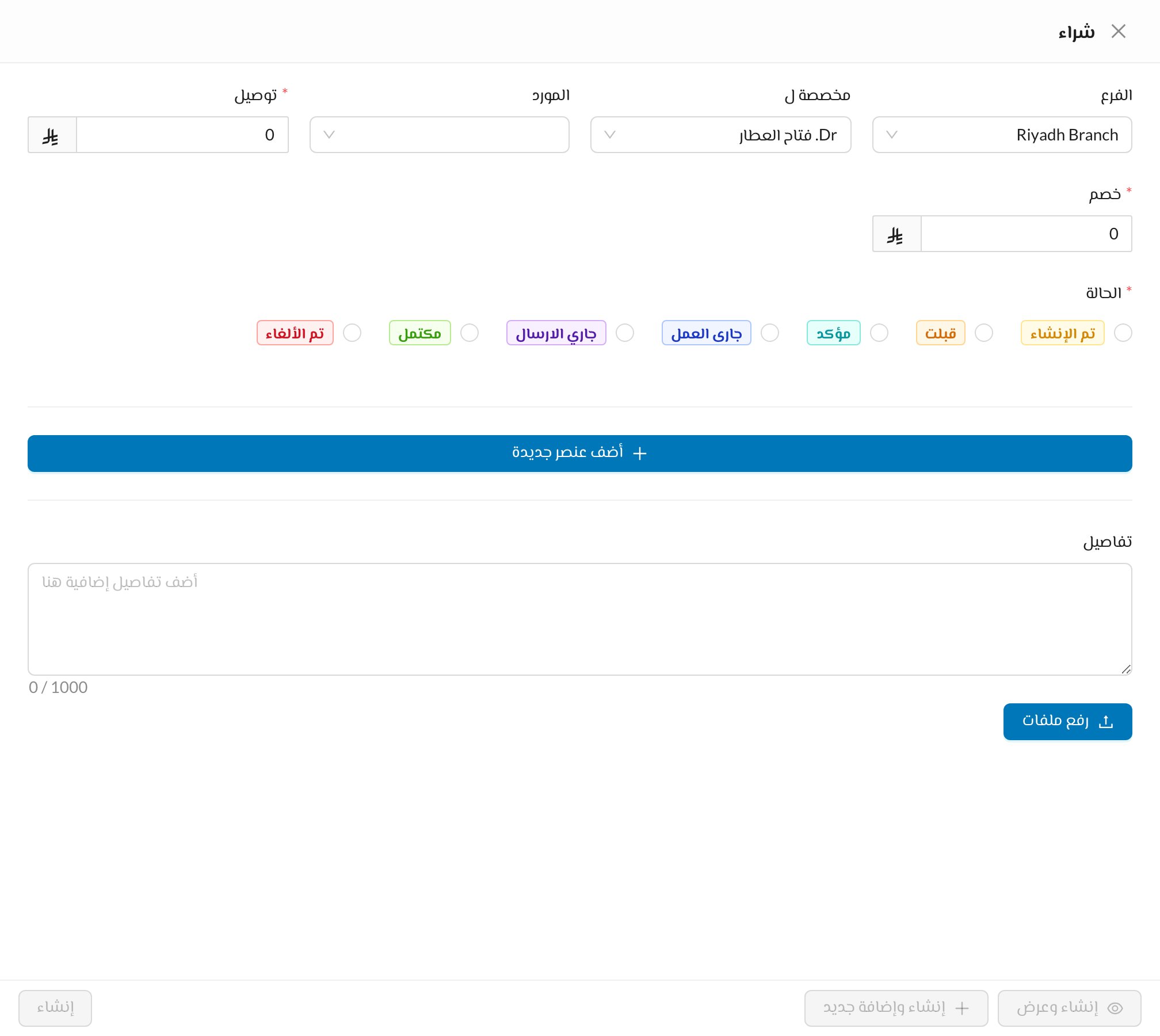The height and width of the screenshot is (1036, 1160).
Task: Focus the تفاصيل details text area
Action: (580, 619)
